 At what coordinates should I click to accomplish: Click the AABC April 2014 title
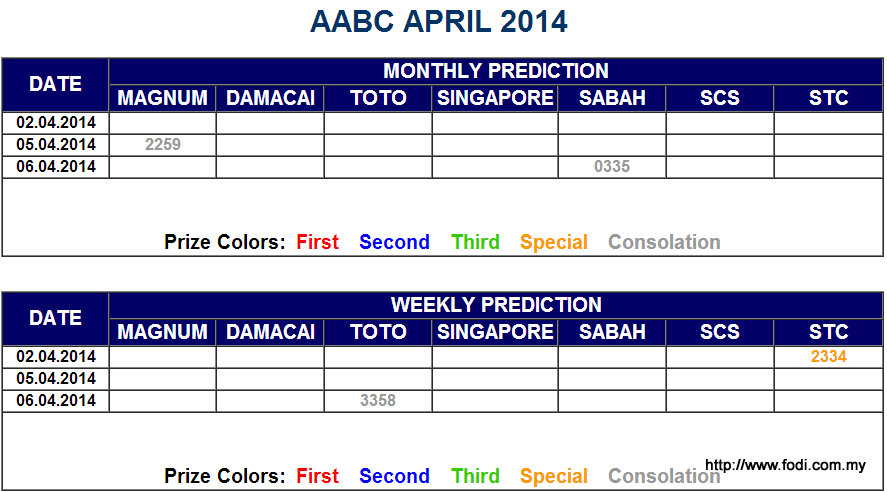438,21
